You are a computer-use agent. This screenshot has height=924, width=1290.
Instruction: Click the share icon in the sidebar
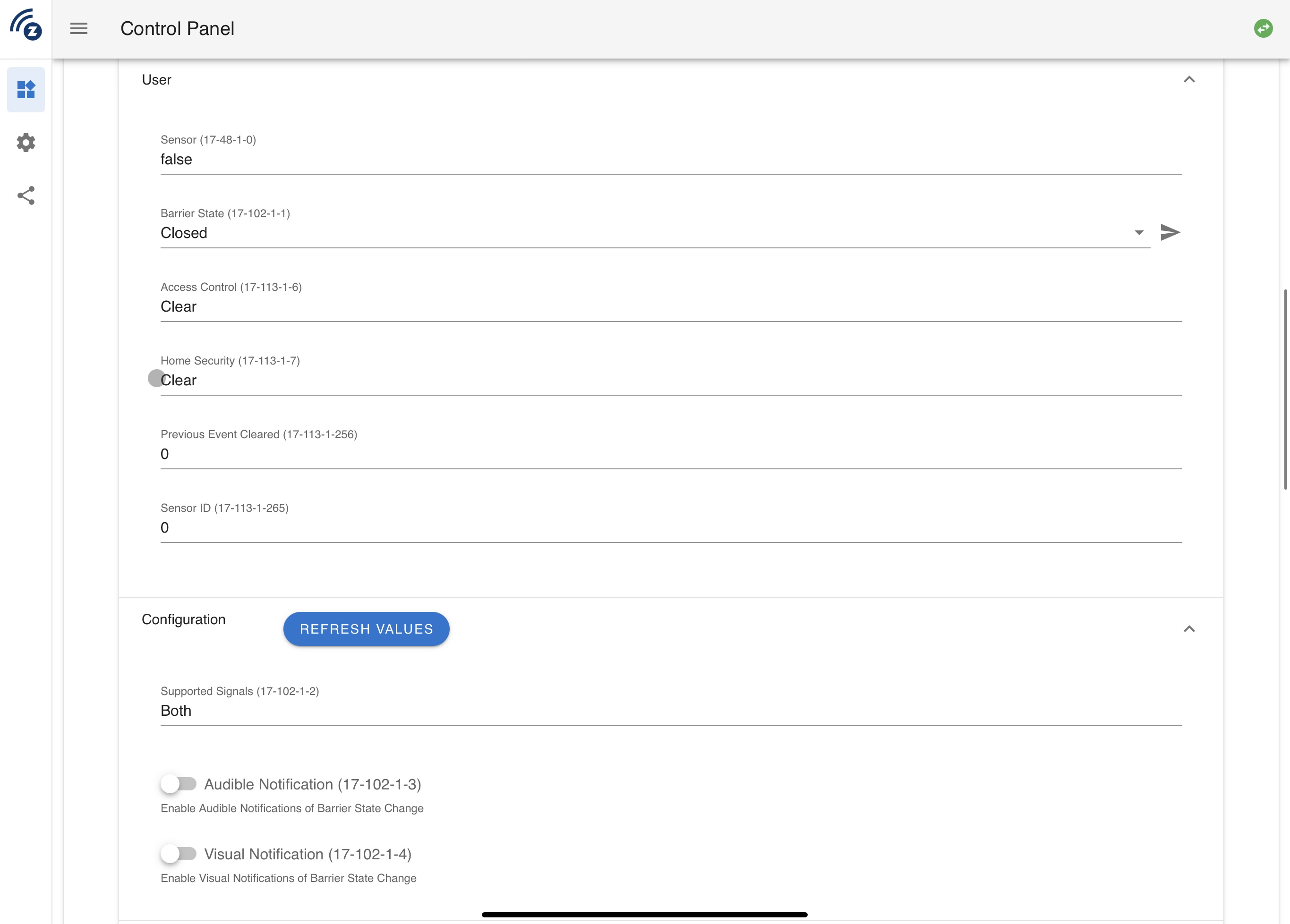tap(26, 195)
